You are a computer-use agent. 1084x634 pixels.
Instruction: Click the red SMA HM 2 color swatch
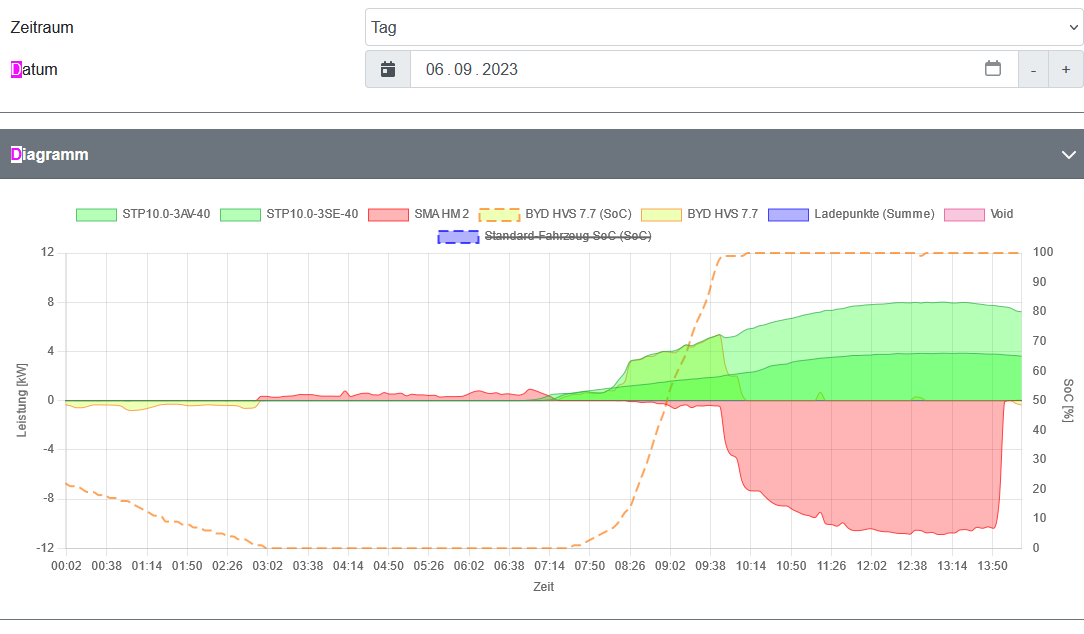tap(388, 214)
